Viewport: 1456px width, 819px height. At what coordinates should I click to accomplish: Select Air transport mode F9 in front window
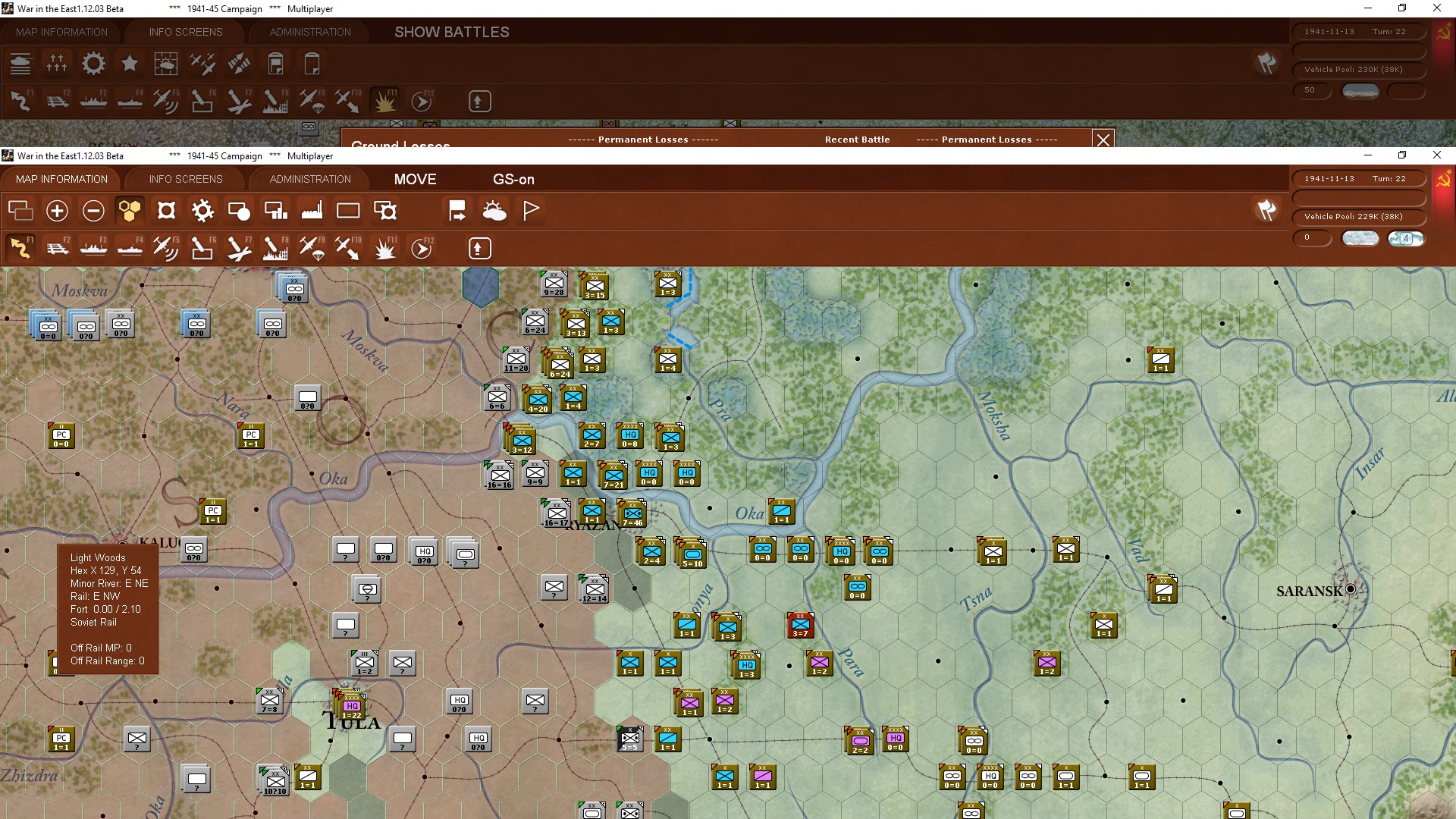pos(312,248)
